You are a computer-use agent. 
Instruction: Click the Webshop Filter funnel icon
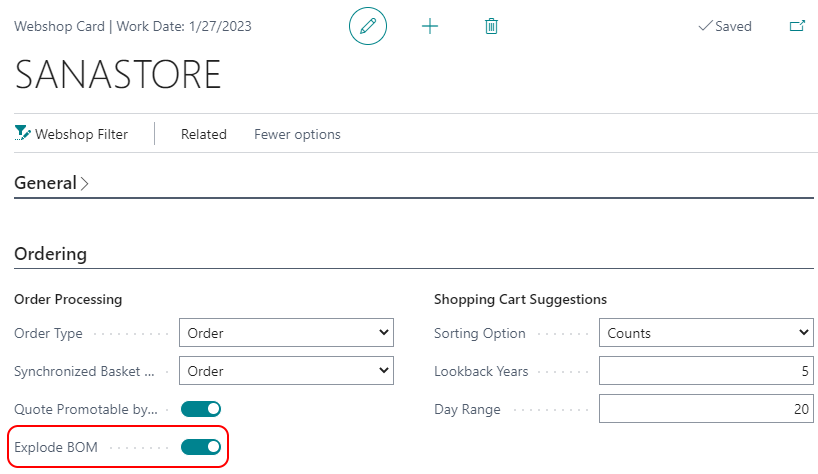tap(22, 133)
